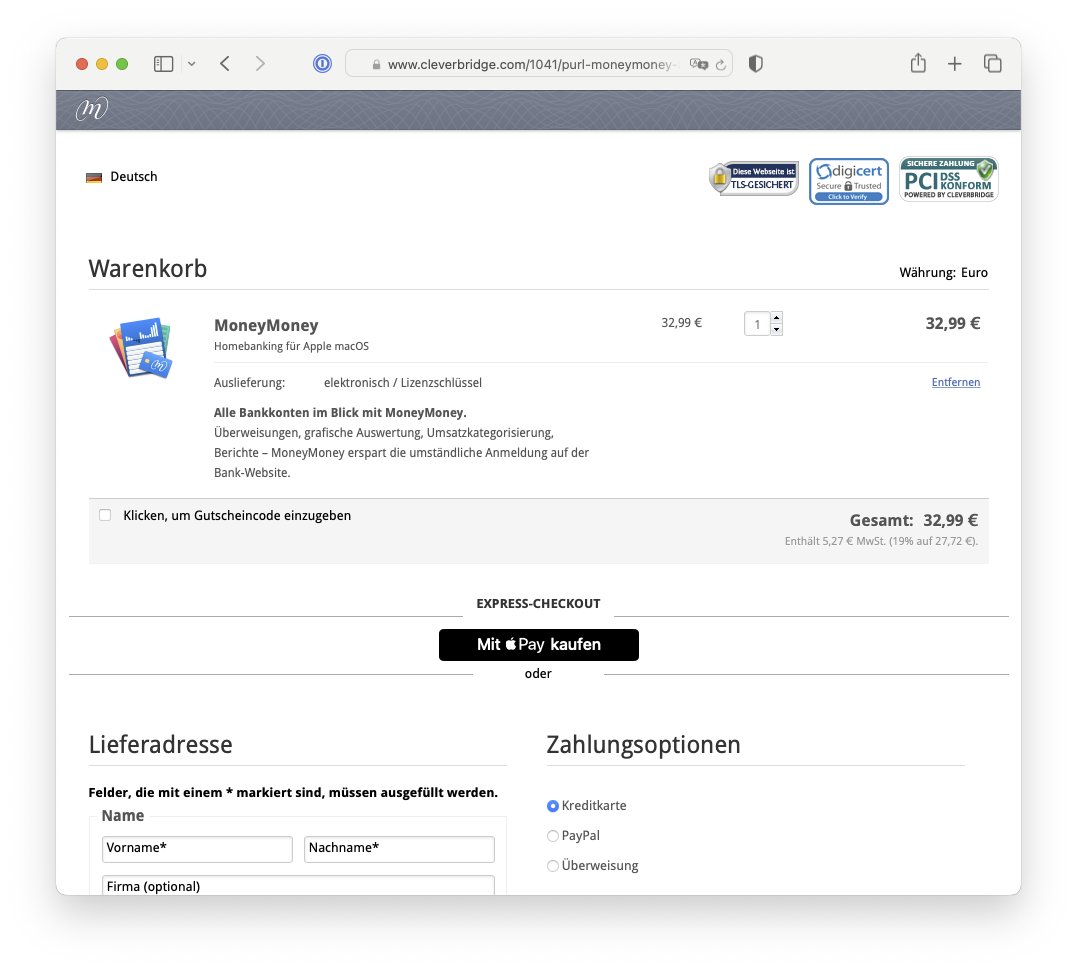Click the Firma (optional) input field
Screen dimensions: 1077x969
coord(298,885)
